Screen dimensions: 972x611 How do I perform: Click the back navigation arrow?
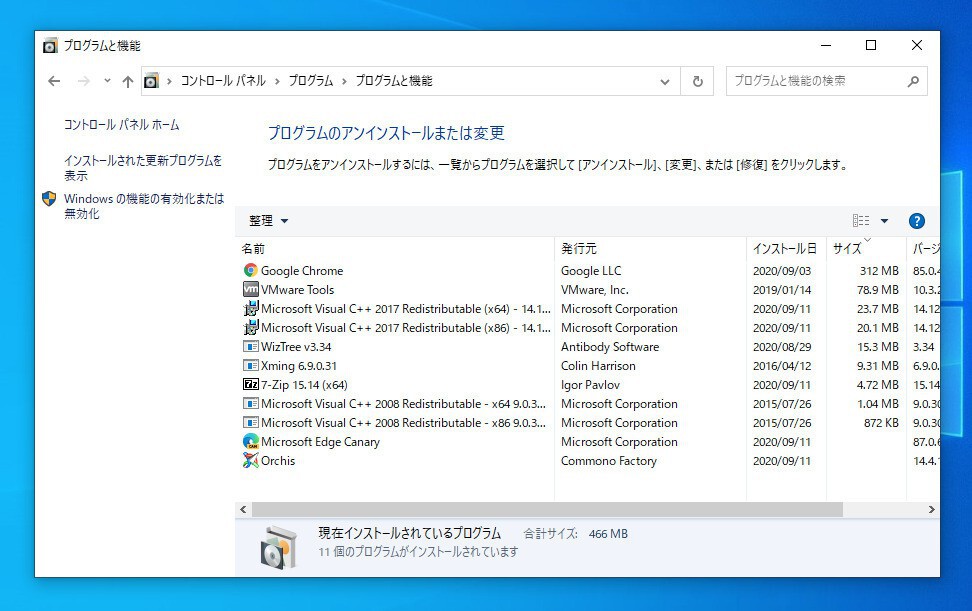pos(54,81)
